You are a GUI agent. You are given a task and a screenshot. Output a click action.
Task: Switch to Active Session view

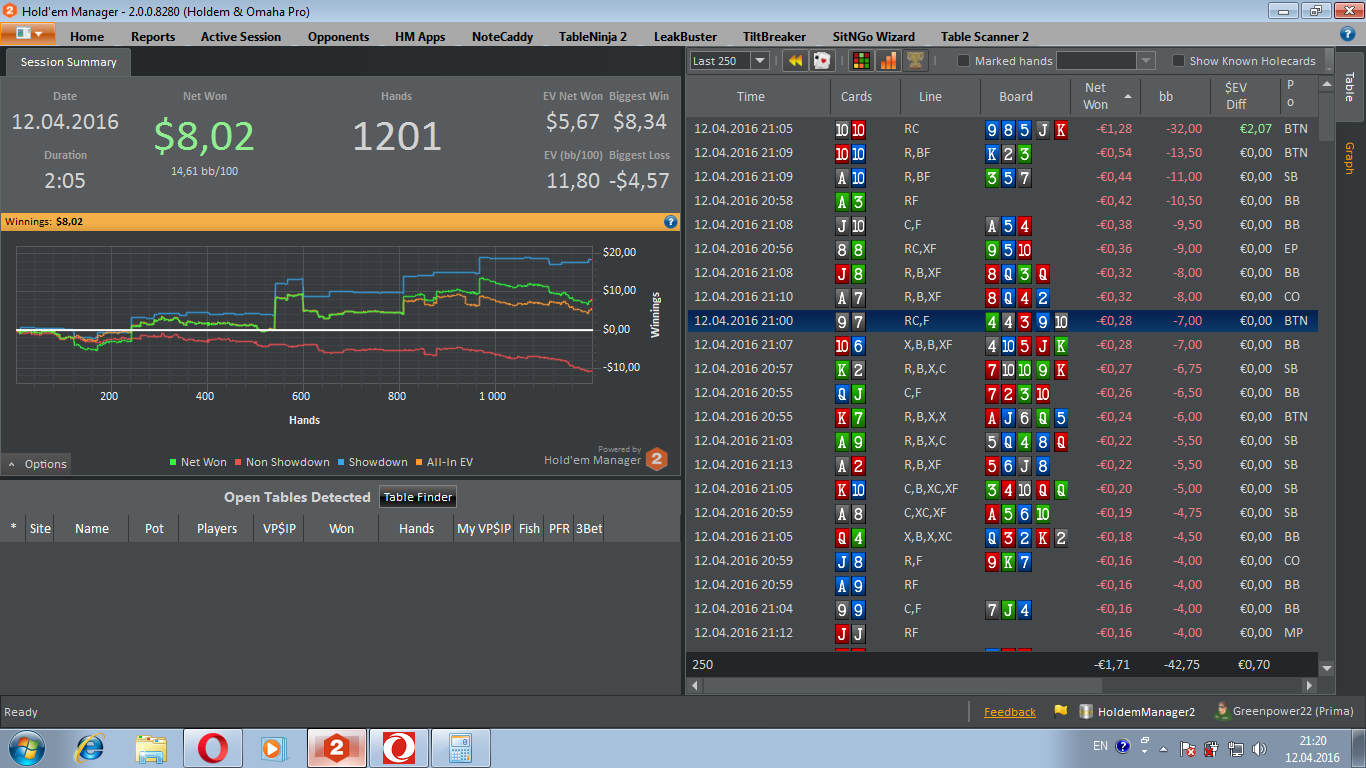coord(241,36)
